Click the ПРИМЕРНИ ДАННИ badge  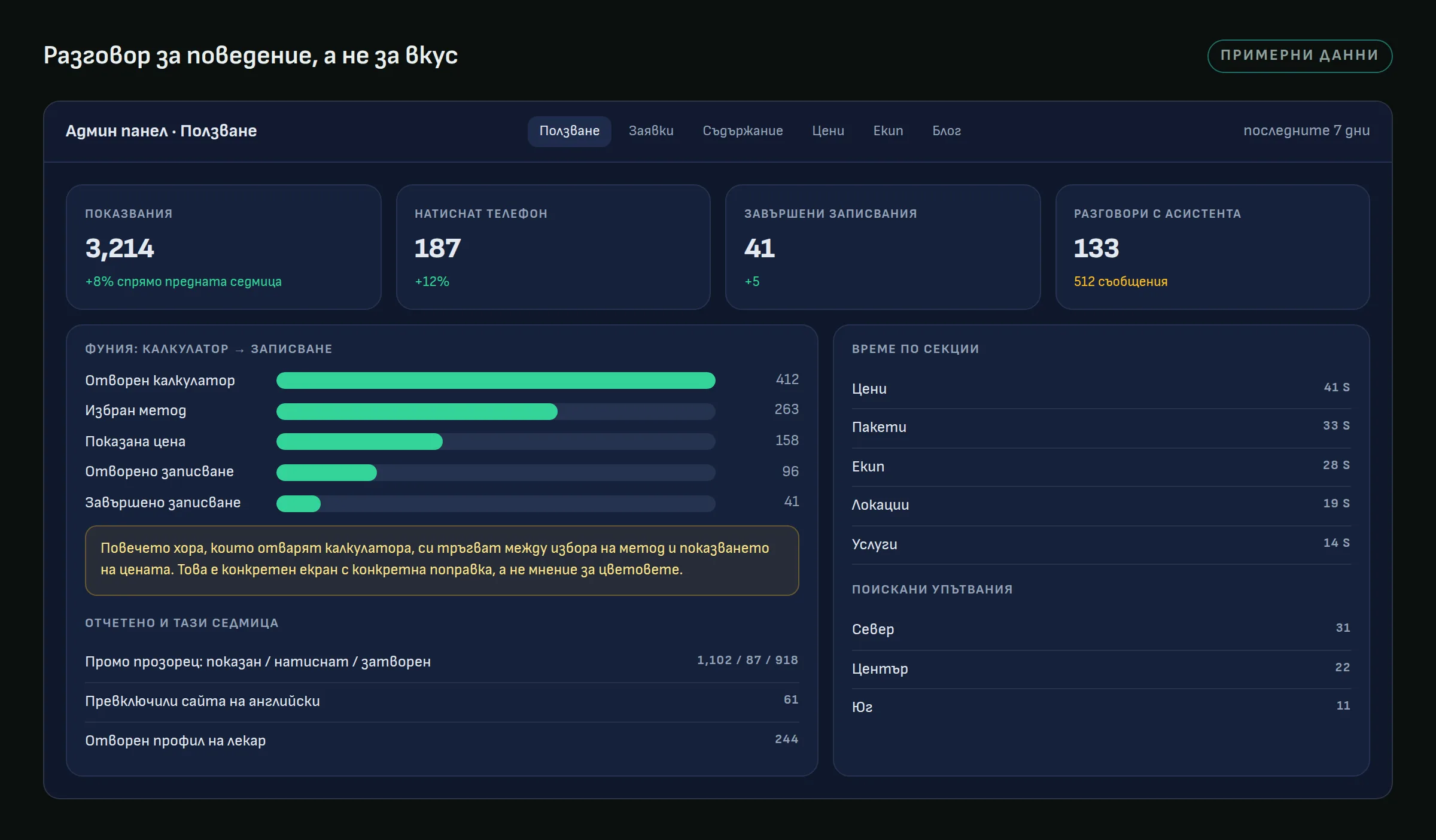point(1300,56)
